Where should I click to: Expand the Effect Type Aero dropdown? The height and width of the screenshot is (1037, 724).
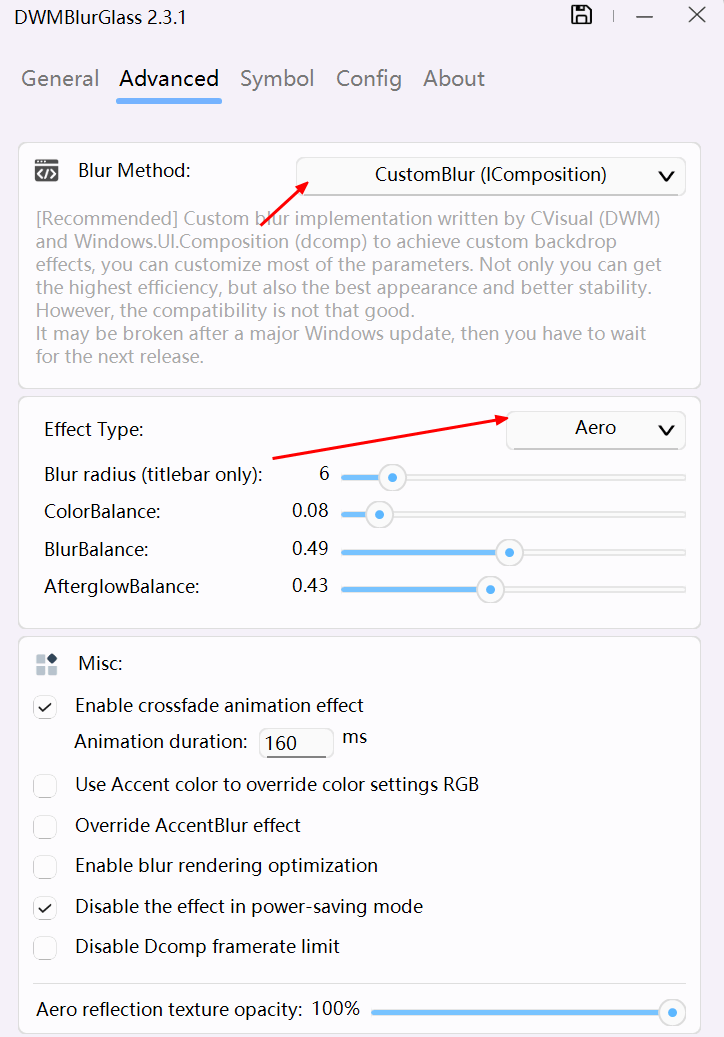click(596, 429)
